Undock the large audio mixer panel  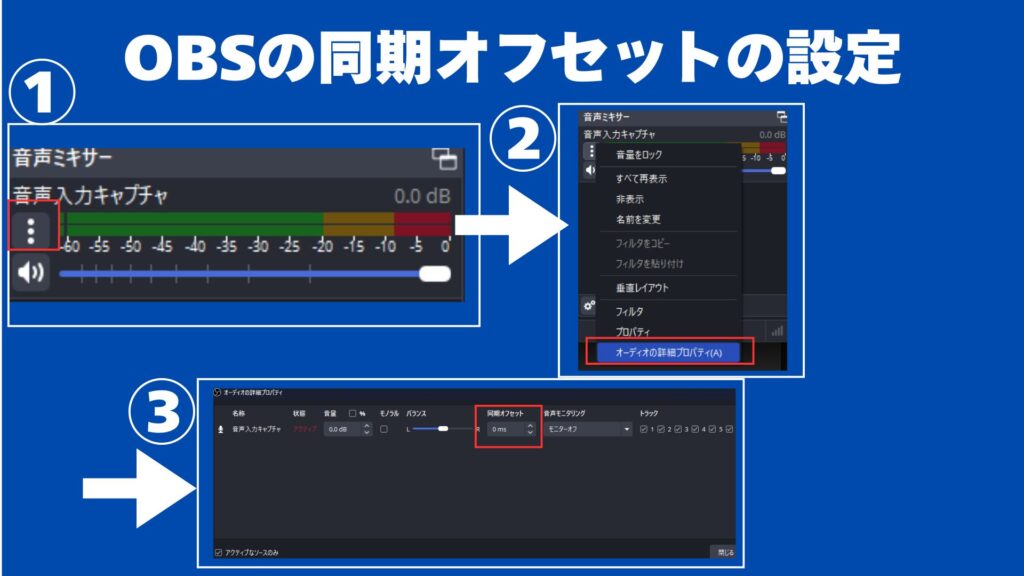pyautogui.click(x=443, y=160)
